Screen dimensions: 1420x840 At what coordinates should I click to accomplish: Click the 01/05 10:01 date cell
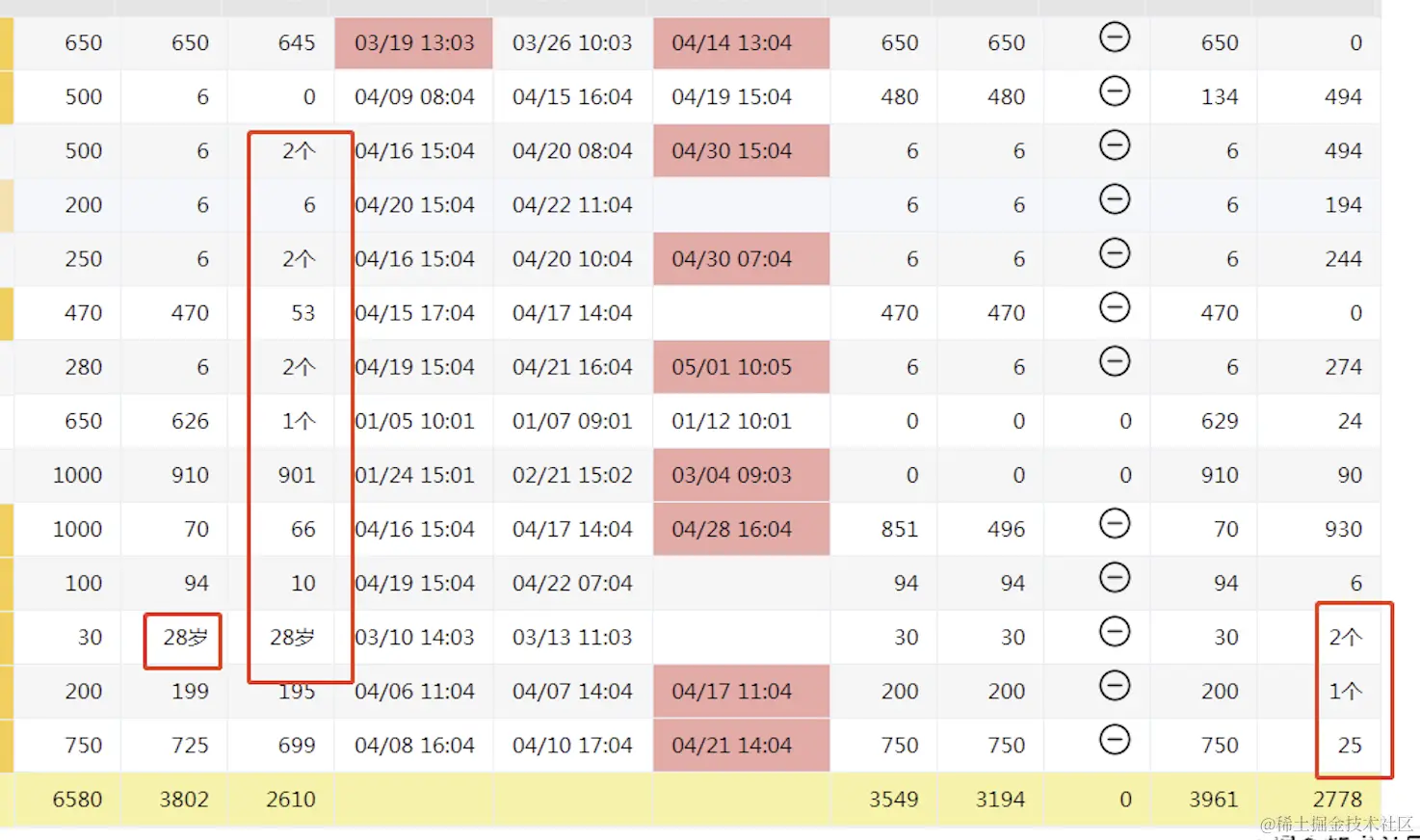tap(414, 421)
